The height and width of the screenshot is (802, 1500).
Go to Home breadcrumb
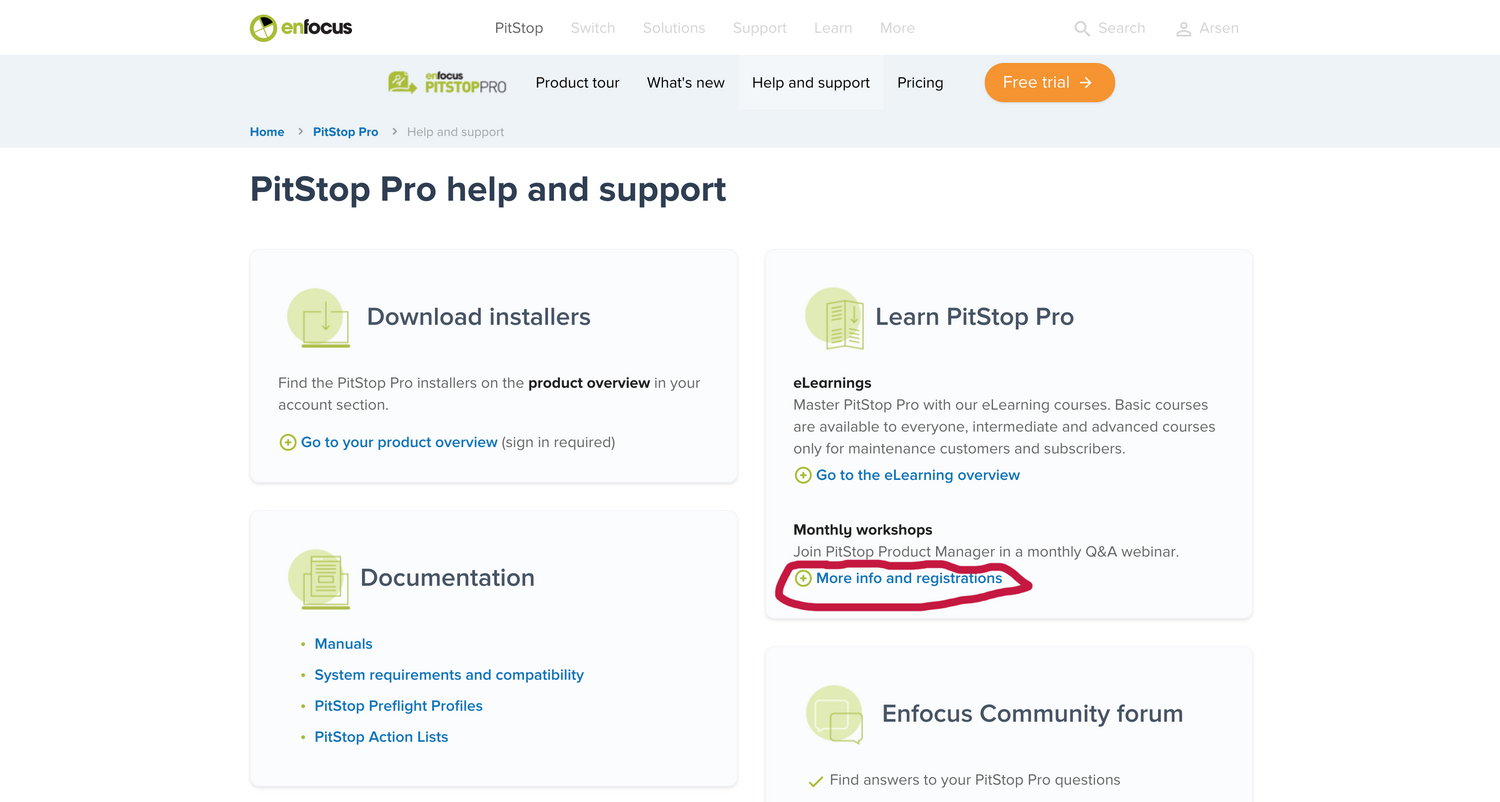(x=267, y=132)
